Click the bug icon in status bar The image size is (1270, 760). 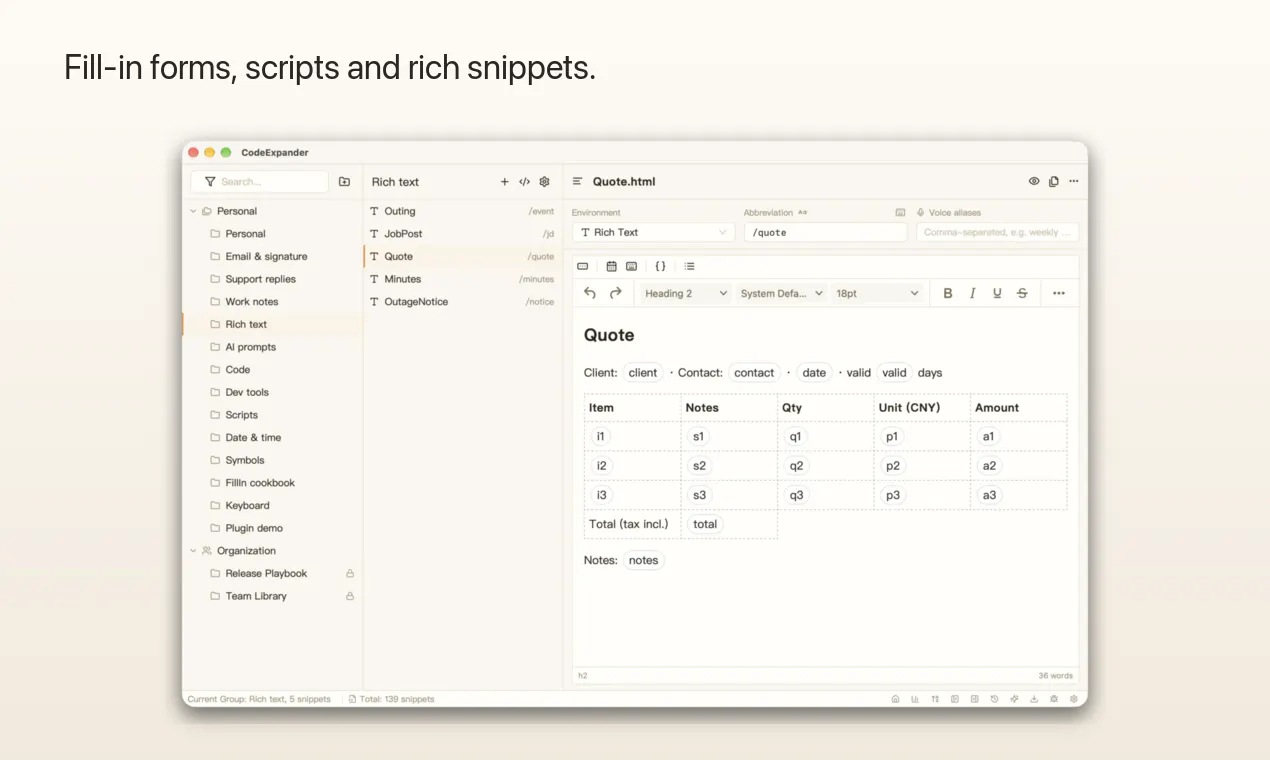click(1054, 699)
